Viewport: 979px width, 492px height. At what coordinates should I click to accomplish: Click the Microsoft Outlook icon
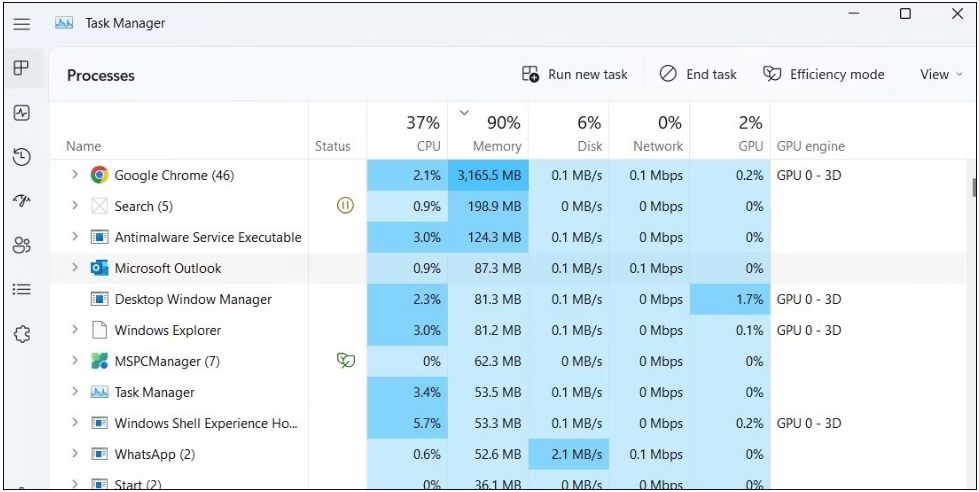pos(99,268)
